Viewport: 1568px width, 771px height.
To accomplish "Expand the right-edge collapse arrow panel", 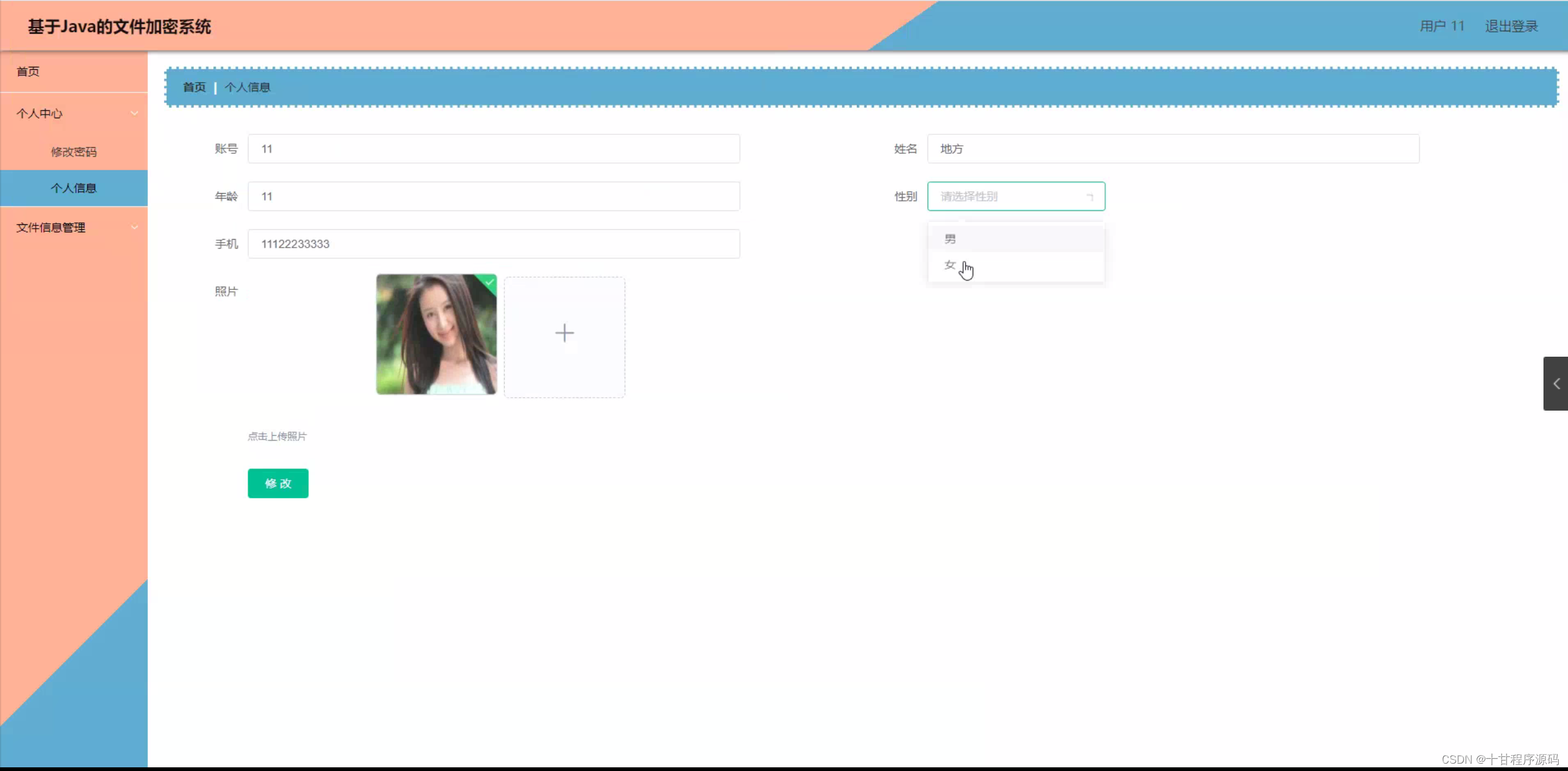I will point(1556,384).
